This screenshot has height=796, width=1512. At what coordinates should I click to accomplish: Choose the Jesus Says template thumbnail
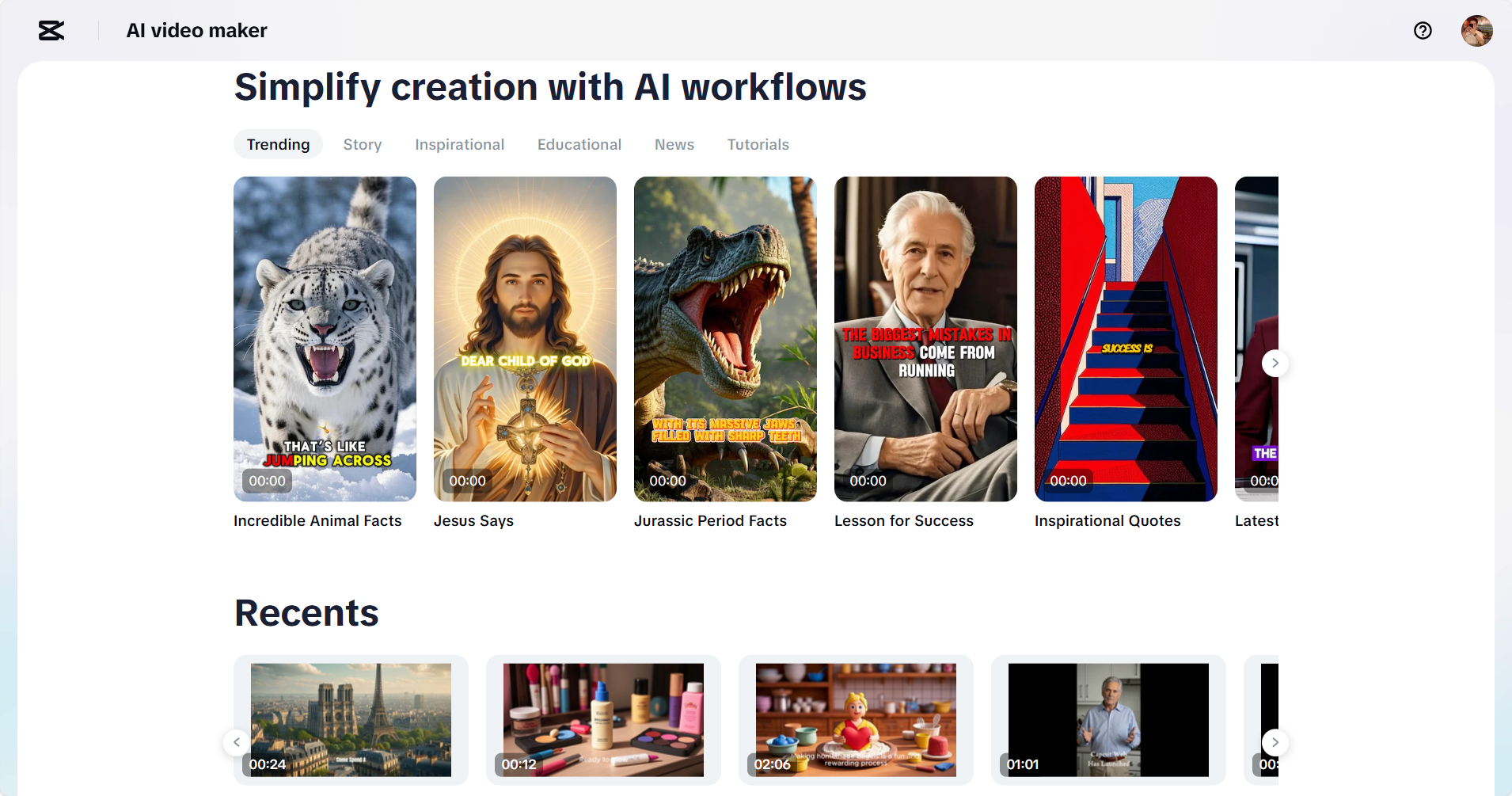(525, 338)
